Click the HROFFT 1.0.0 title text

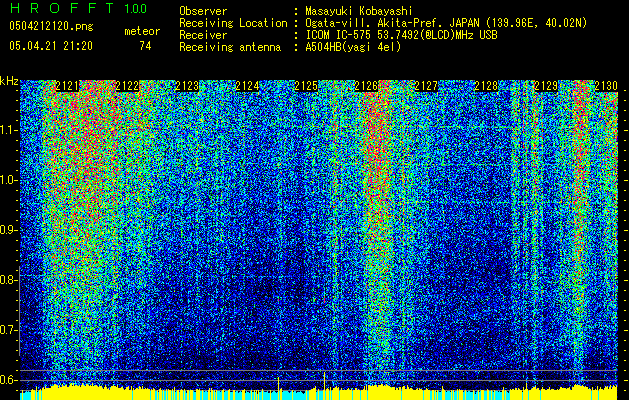(x=78, y=8)
